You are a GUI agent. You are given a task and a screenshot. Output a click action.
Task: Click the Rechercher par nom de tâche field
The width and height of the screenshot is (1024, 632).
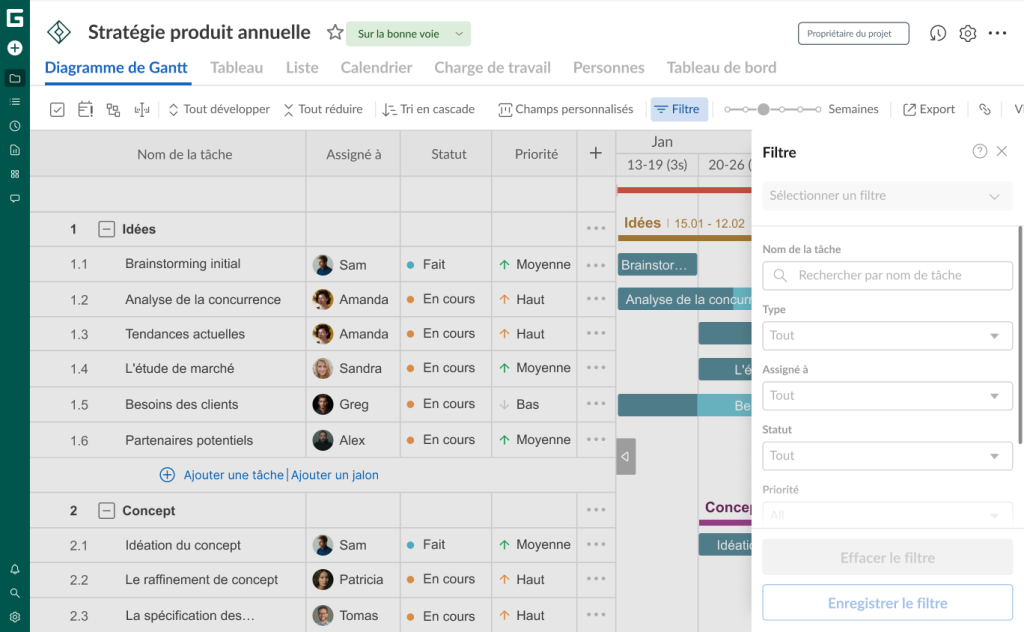887,276
